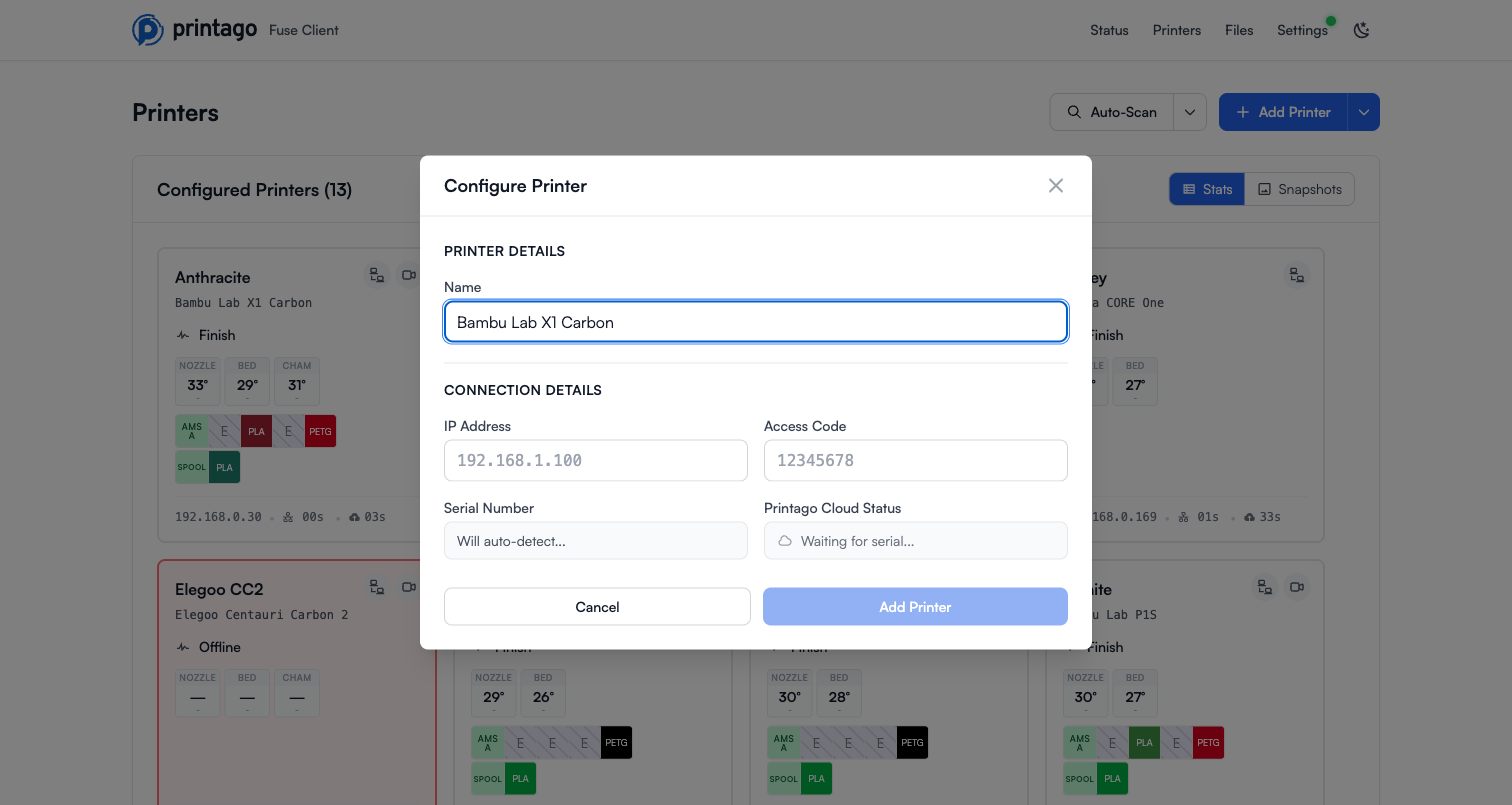The width and height of the screenshot is (1512, 805).
Task: Click network icon on Elegoo CC2 card
Action: click(377, 587)
